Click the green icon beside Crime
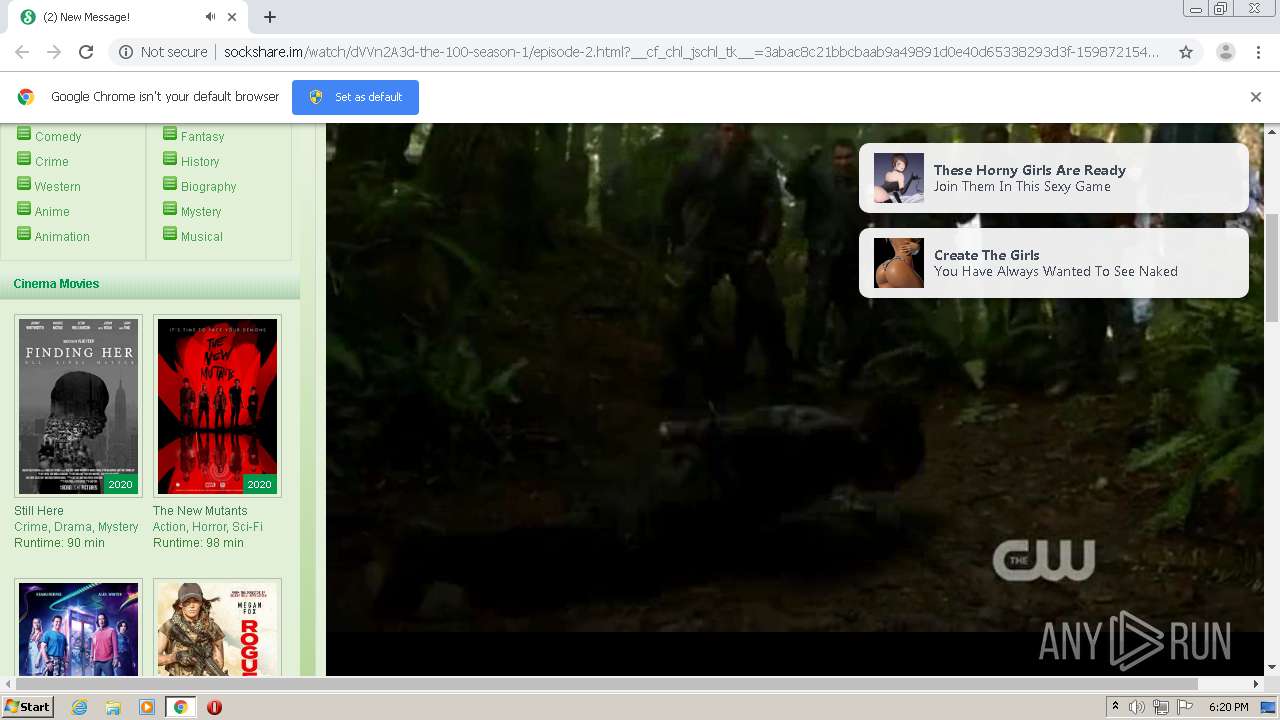The image size is (1280, 720). click(x=24, y=159)
